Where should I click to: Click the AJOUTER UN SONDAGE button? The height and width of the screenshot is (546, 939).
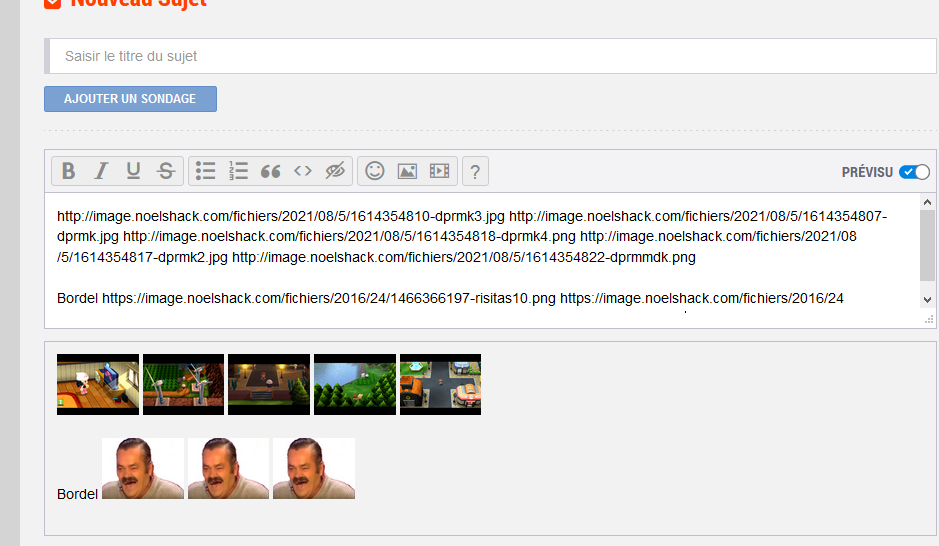[x=130, y=99]
